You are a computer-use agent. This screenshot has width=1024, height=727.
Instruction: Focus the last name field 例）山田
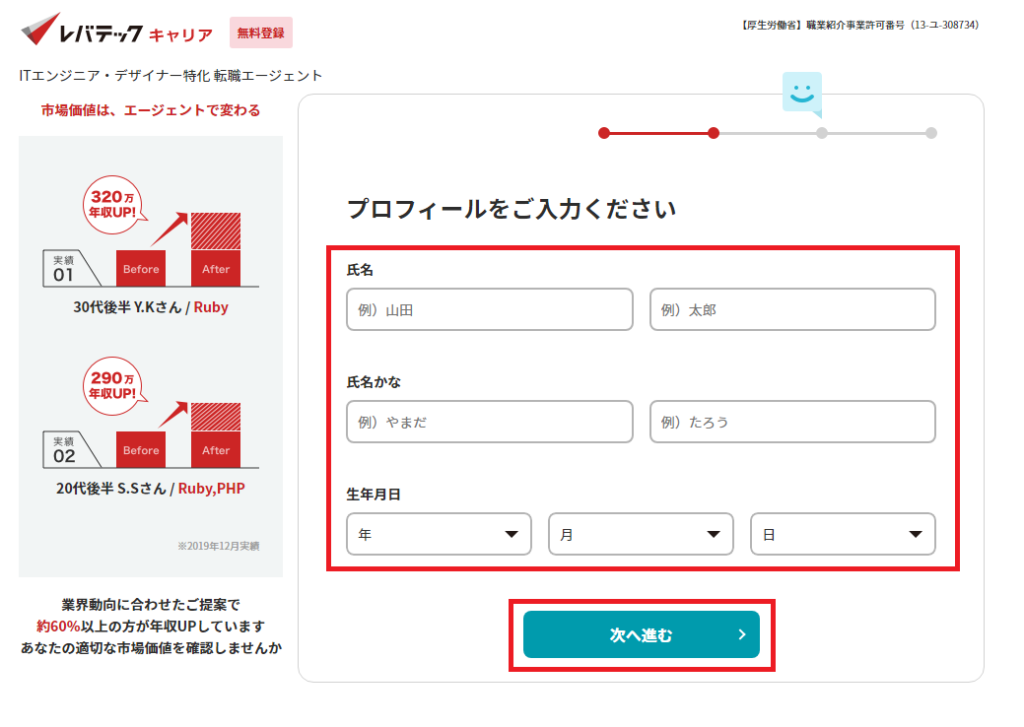(490, 310)
